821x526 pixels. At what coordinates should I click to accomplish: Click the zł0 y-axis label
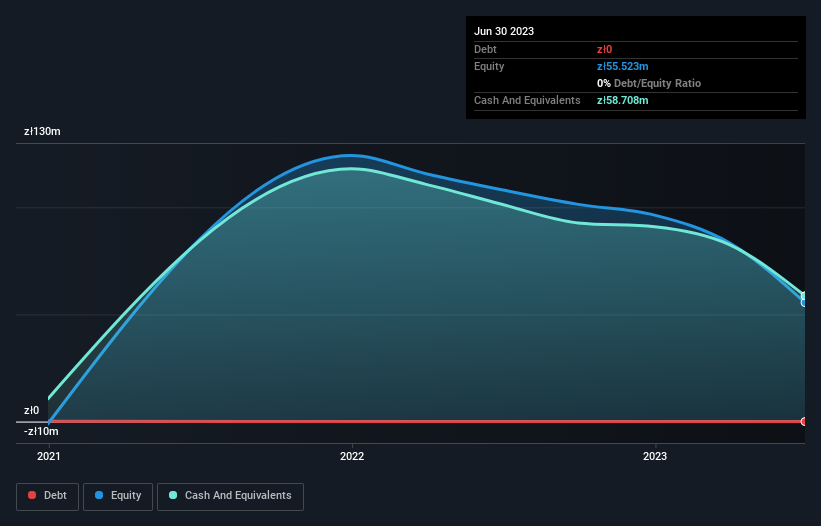pos(31,410)
